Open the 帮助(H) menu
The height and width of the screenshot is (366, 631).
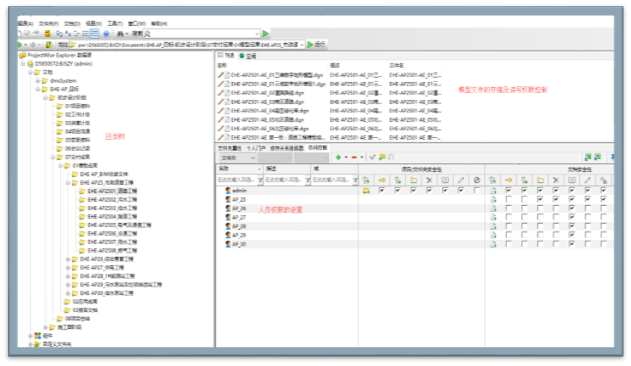(159, 23)
